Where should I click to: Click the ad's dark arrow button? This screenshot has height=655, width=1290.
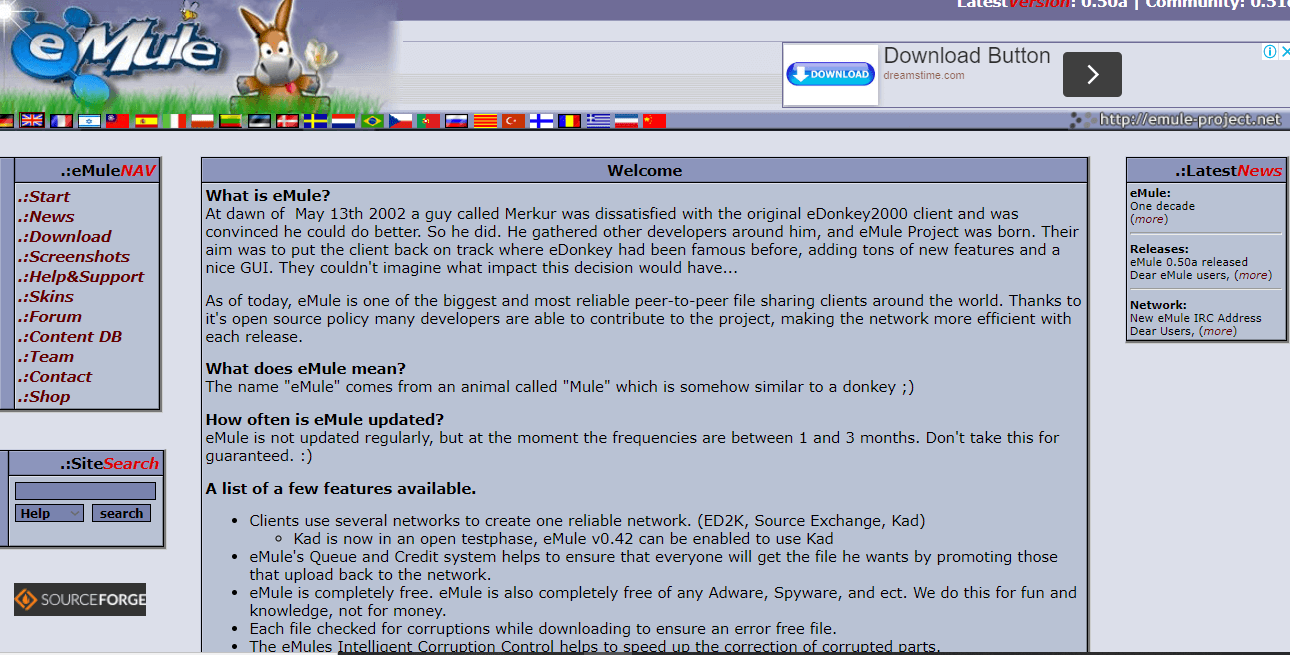pos(1092,74)
